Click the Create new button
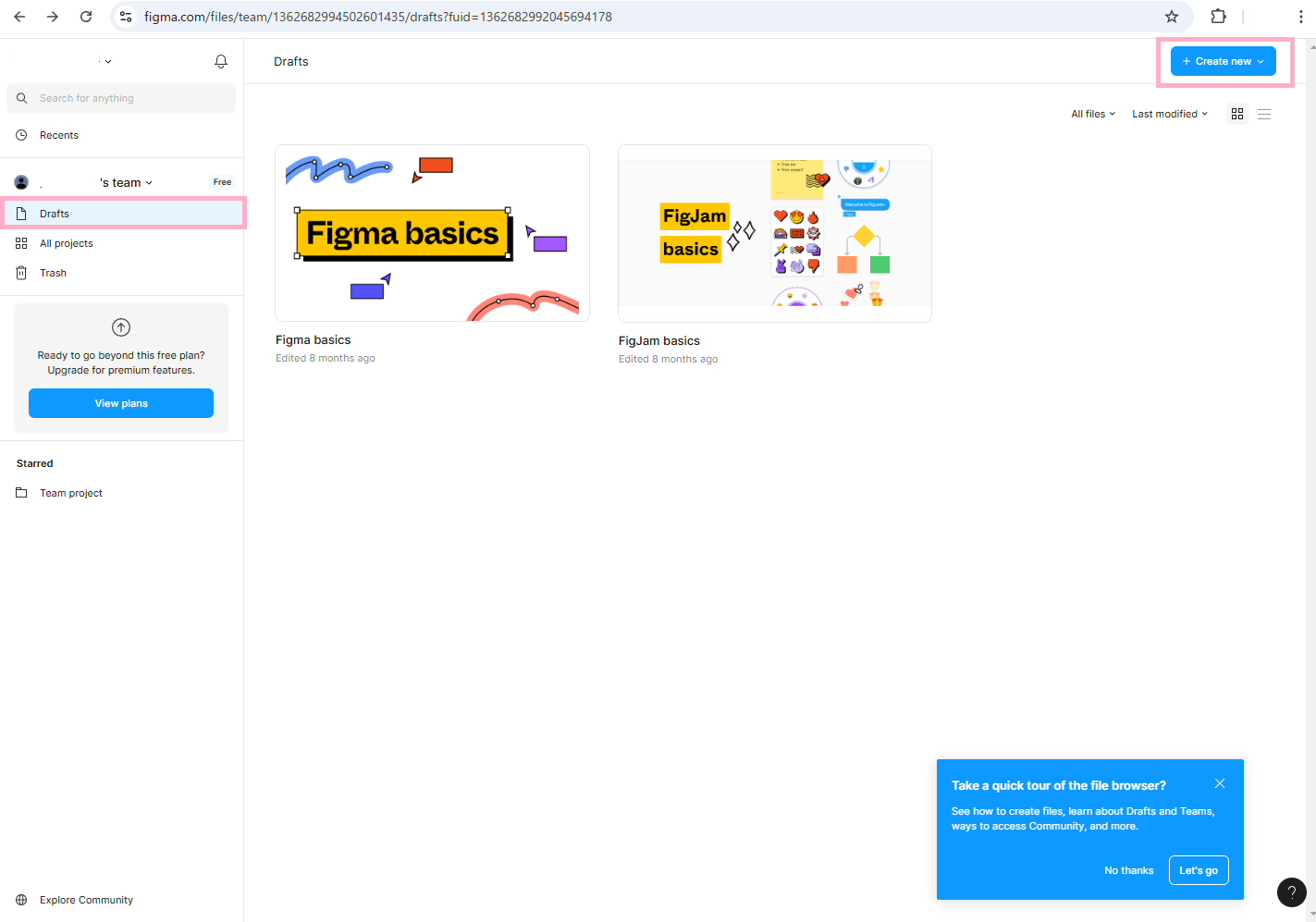This screenshot has height=922, width=1316. [1224, 61]
